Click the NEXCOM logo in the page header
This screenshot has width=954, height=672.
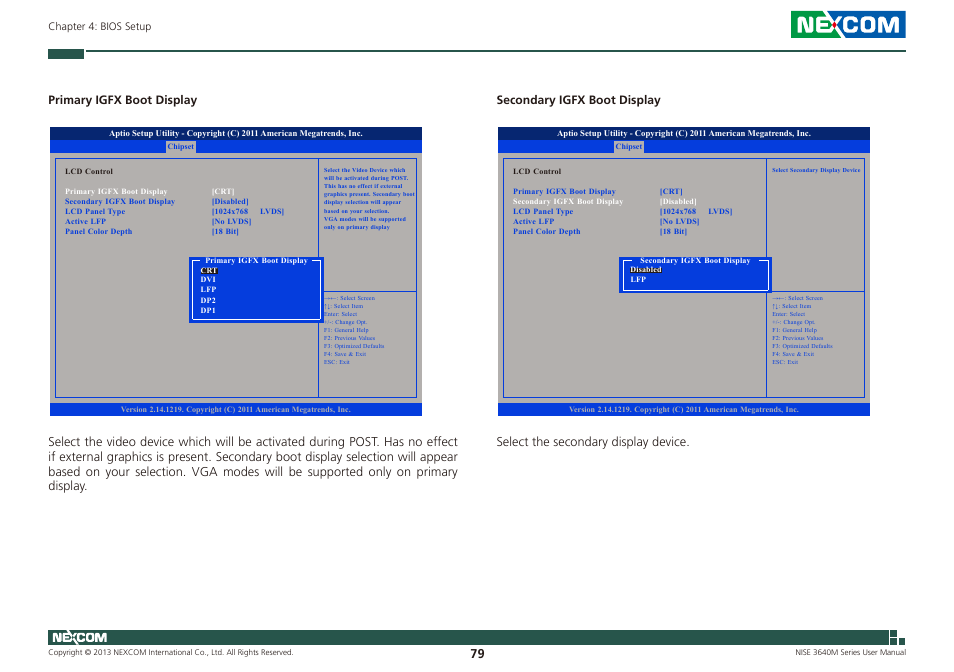848,24
